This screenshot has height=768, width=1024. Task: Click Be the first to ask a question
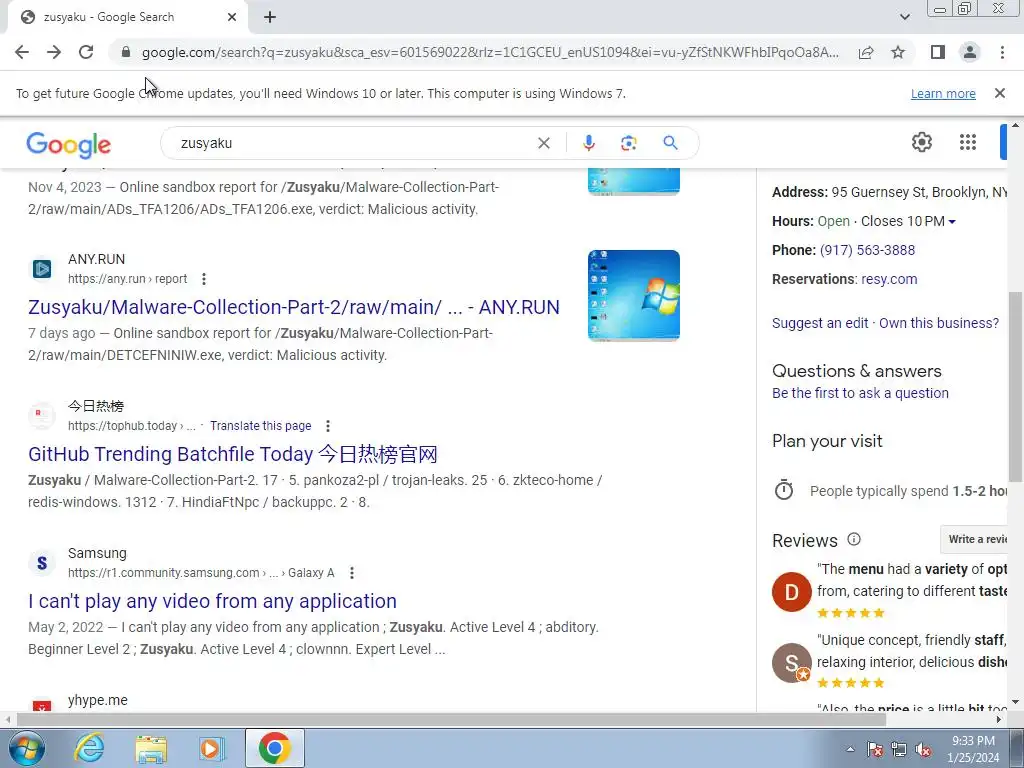click(860, 393)
